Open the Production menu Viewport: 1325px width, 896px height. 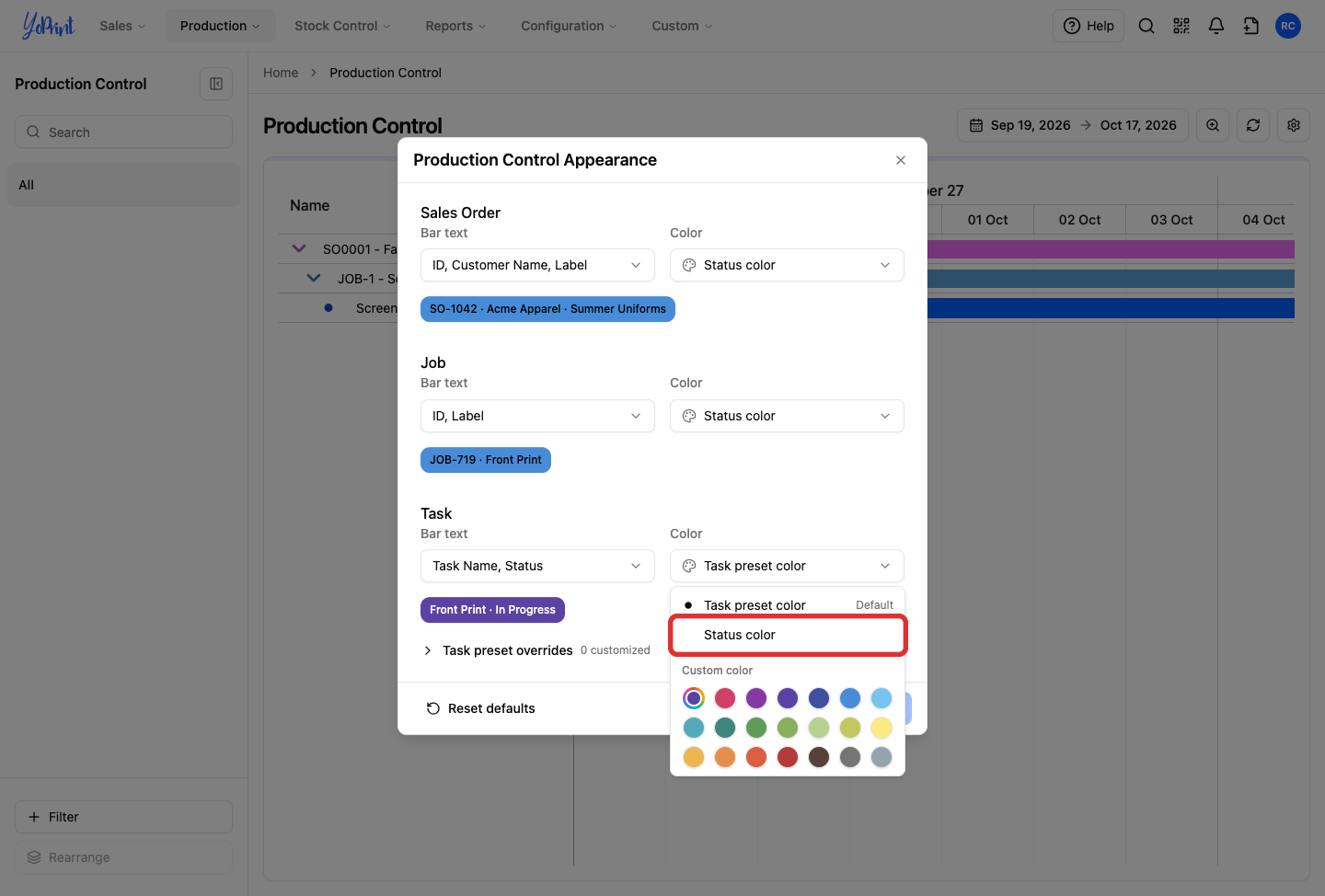[x=220, y=26]
